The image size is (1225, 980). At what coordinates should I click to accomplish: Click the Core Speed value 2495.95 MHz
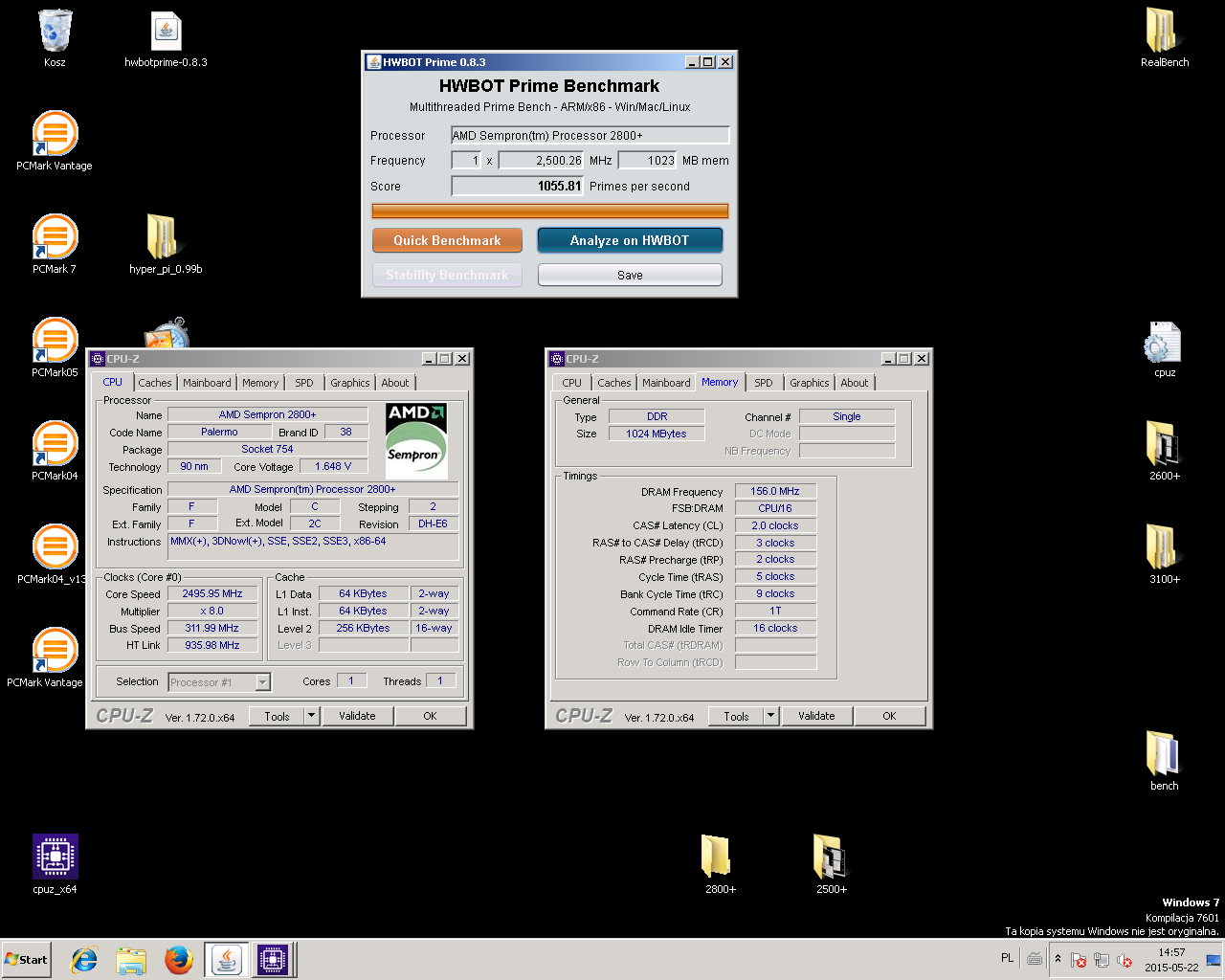pos(212,593)
